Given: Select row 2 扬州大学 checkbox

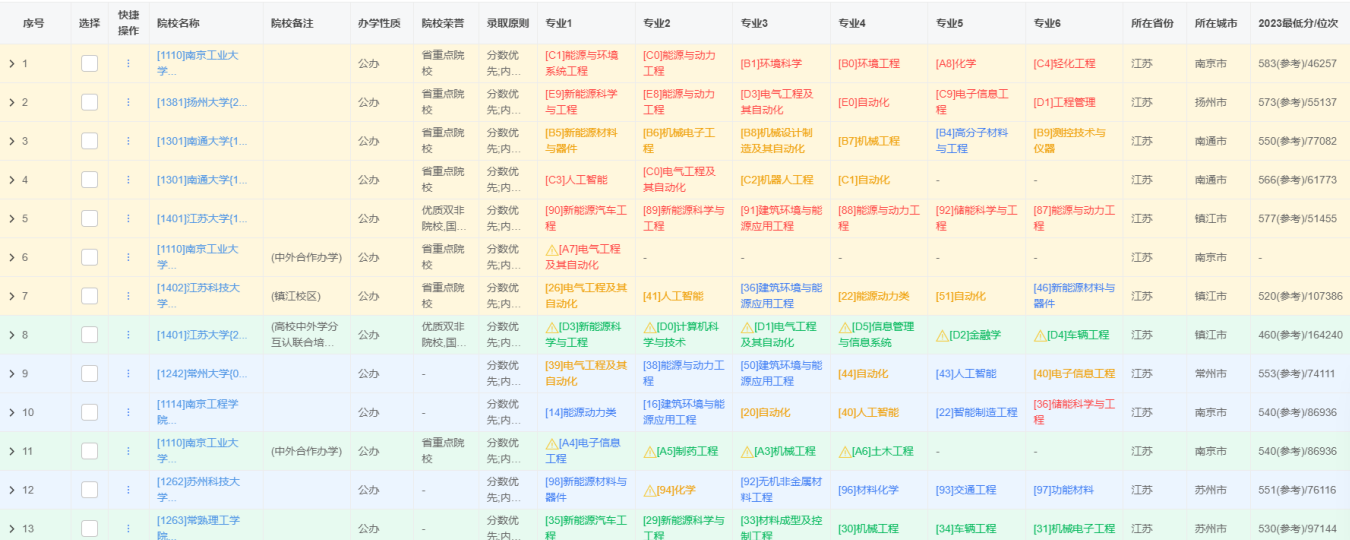Looking at the screenshot, I should pos(90,102).
